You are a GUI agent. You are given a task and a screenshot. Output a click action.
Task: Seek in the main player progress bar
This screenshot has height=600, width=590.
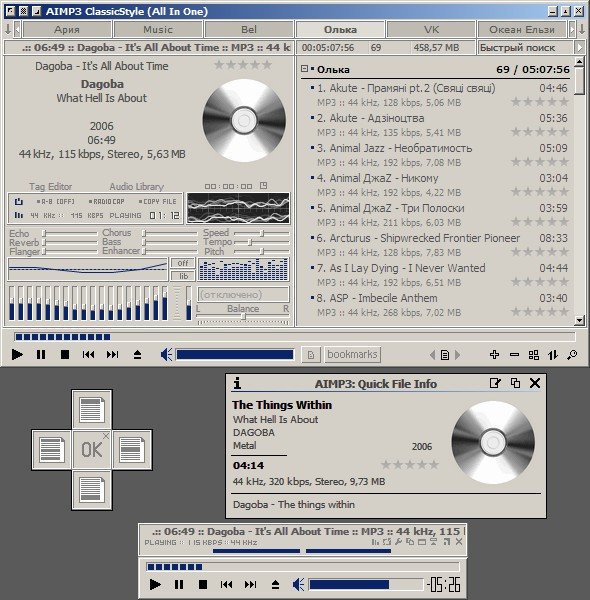[x=295, y=337]
